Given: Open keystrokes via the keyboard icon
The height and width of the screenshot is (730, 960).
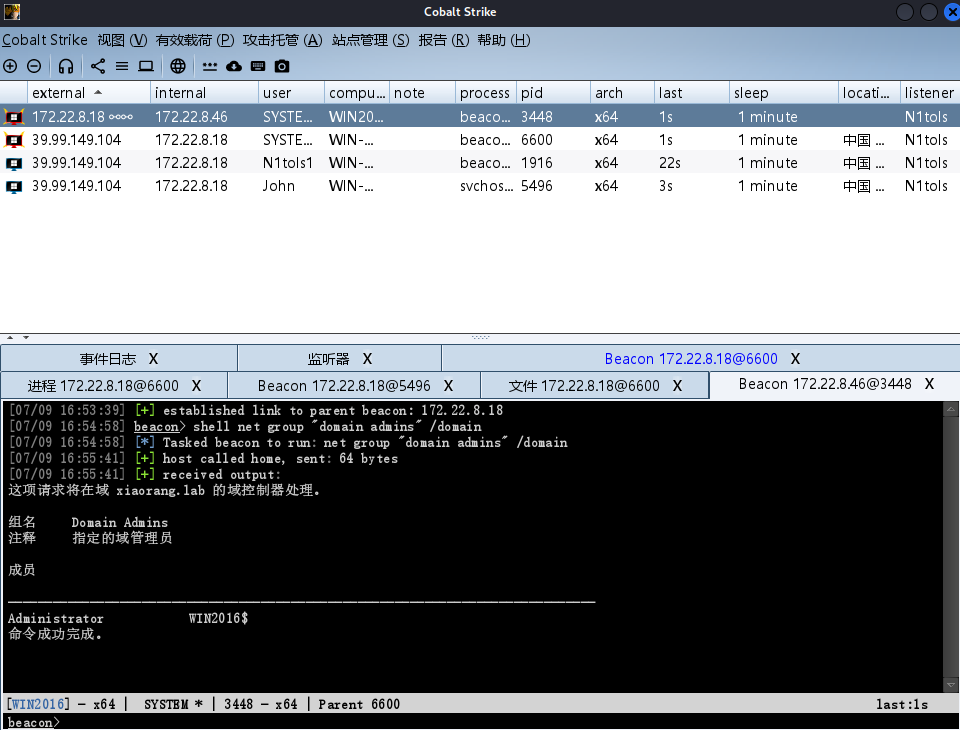Looking at the screenshot, I should click(x=258, y=66).
